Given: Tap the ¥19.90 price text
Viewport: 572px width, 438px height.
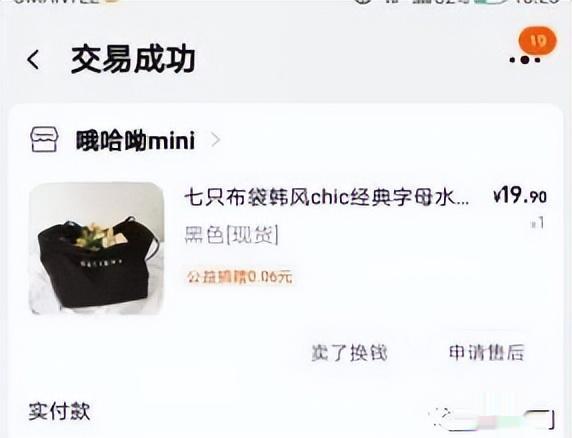Looking at the screenshot, I should (519, 195).
